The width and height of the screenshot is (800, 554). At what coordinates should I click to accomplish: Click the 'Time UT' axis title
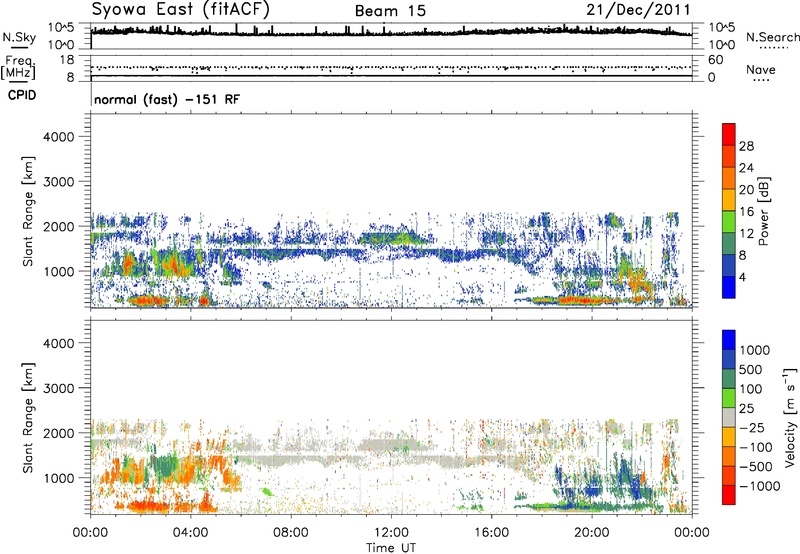coord(391,547)
